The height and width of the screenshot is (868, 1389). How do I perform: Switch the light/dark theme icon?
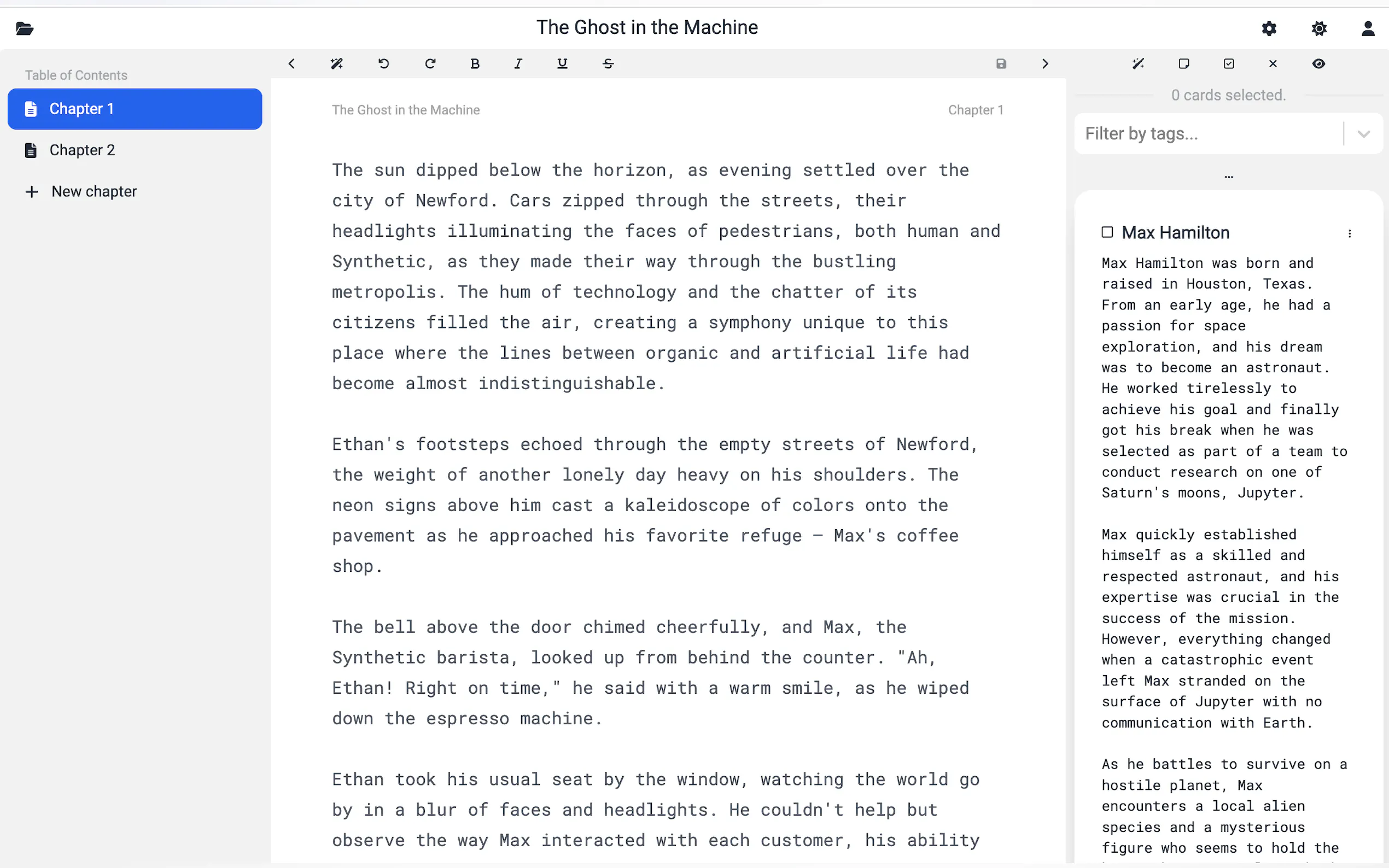[1319, 29]
